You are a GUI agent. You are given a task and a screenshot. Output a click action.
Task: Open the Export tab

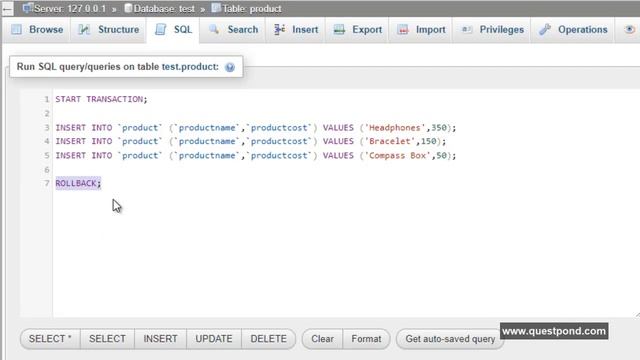click(358, 30)
